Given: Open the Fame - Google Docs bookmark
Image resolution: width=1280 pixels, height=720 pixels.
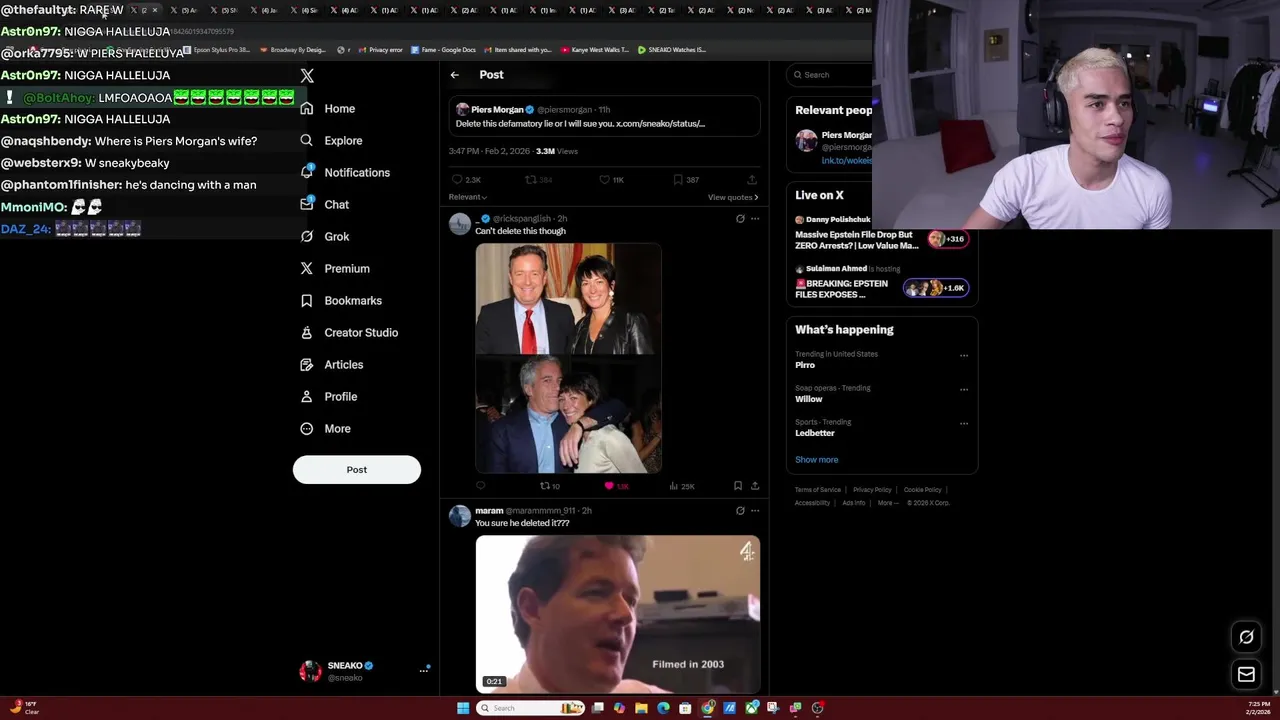Looking at the screenshot, I should pos(443,49).
